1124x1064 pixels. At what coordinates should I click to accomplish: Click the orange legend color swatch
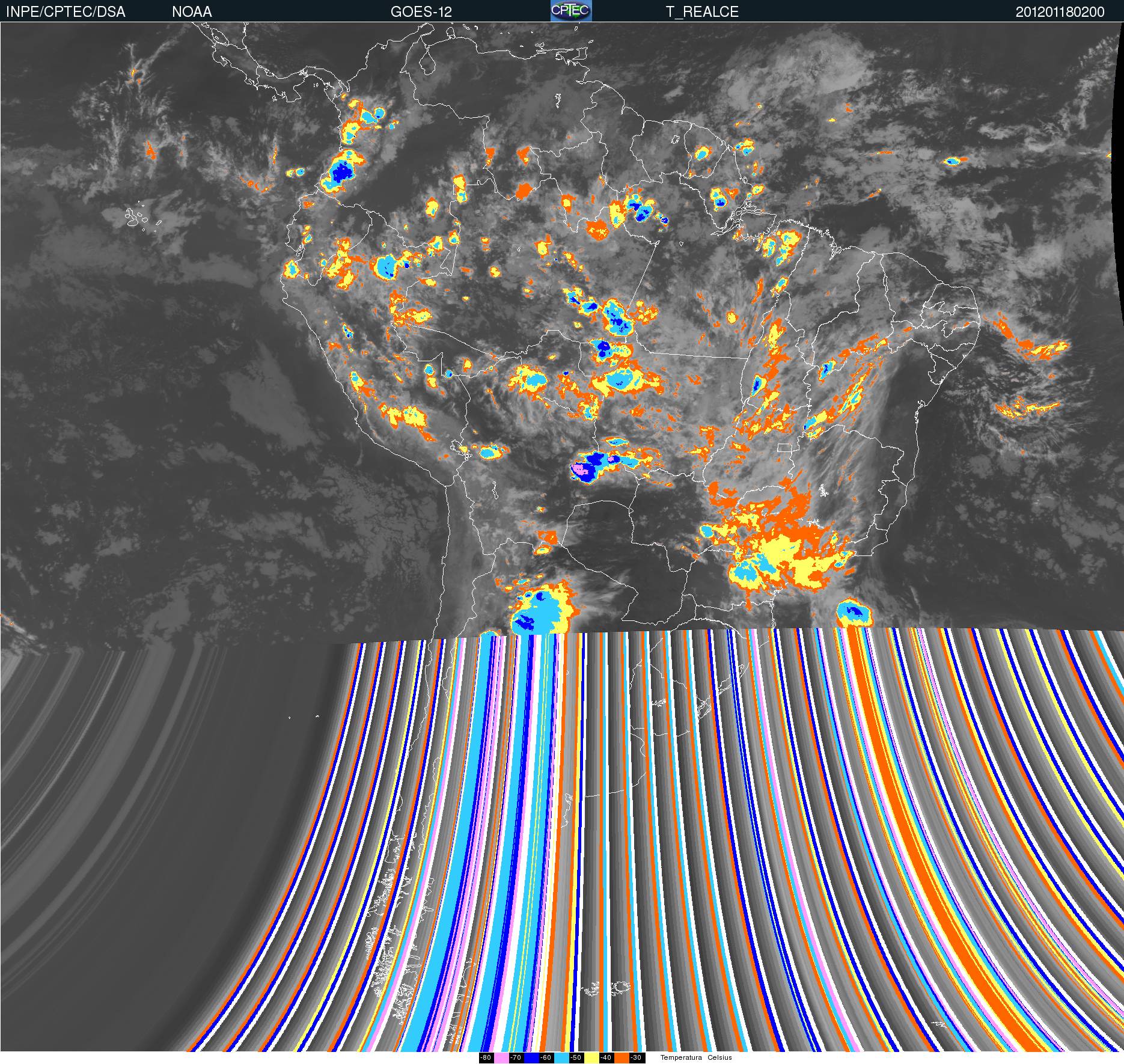pos(622,1058)
